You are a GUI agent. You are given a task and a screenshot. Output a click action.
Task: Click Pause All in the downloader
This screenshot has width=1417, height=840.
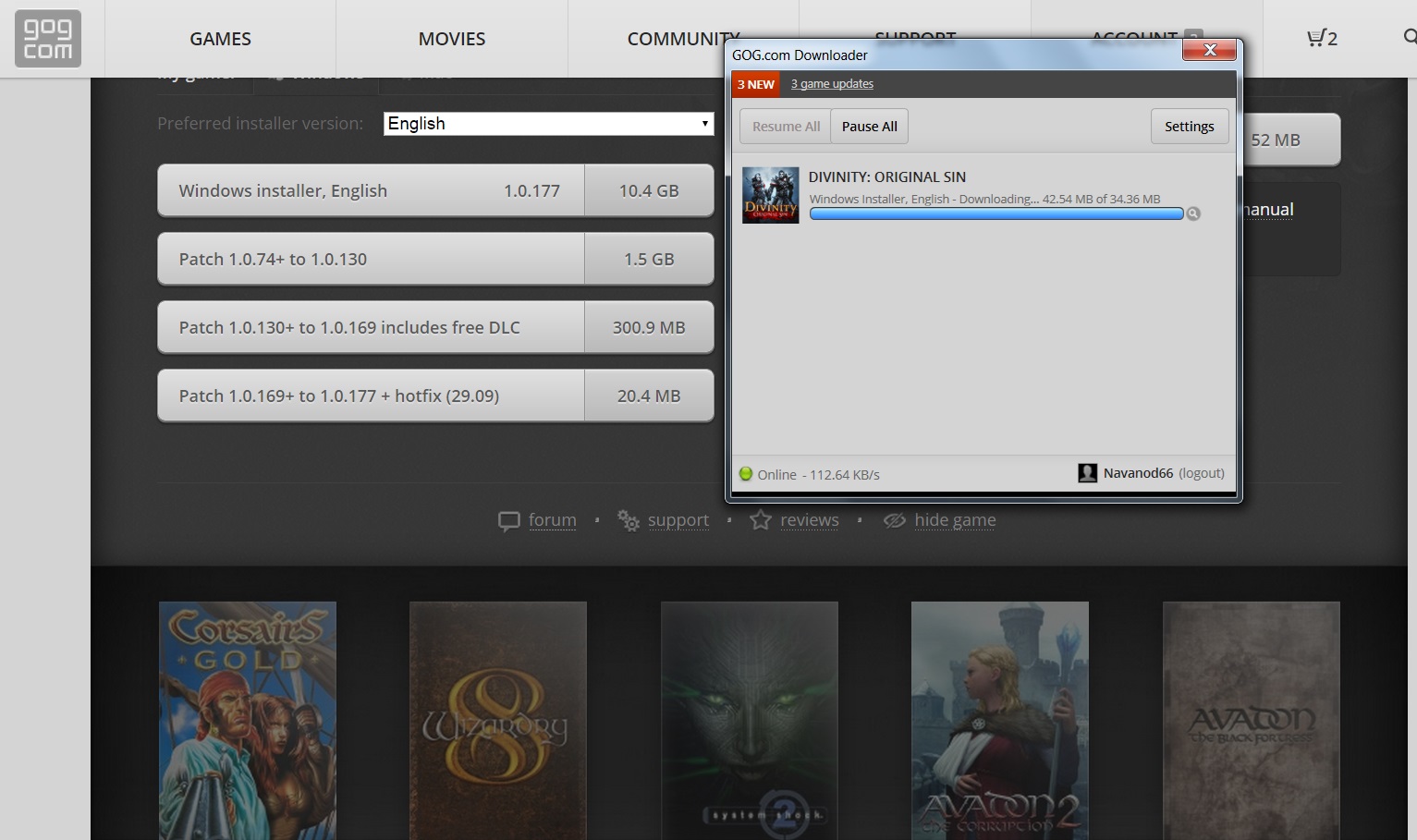coord(870,127)
